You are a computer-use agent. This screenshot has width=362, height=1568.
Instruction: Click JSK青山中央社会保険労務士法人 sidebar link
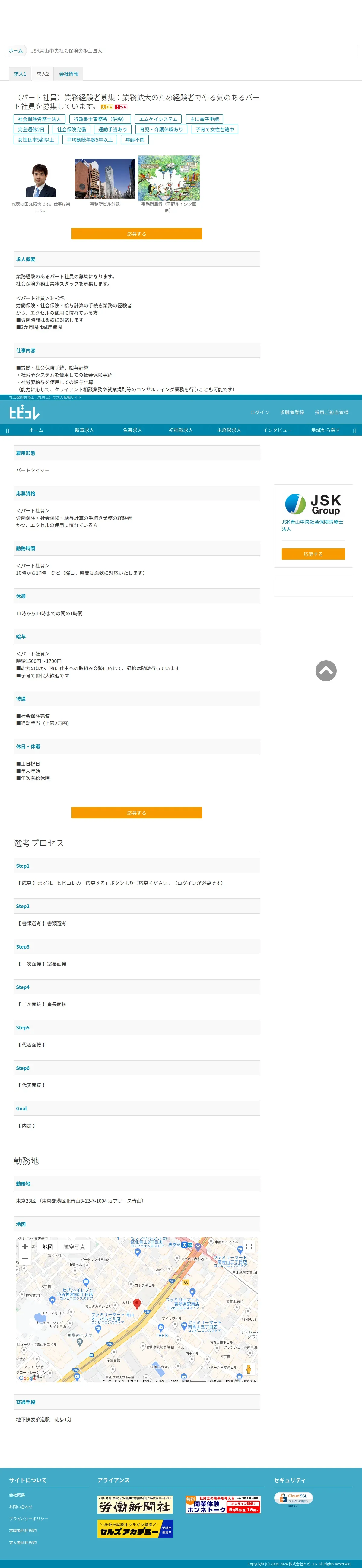point(312,525)
